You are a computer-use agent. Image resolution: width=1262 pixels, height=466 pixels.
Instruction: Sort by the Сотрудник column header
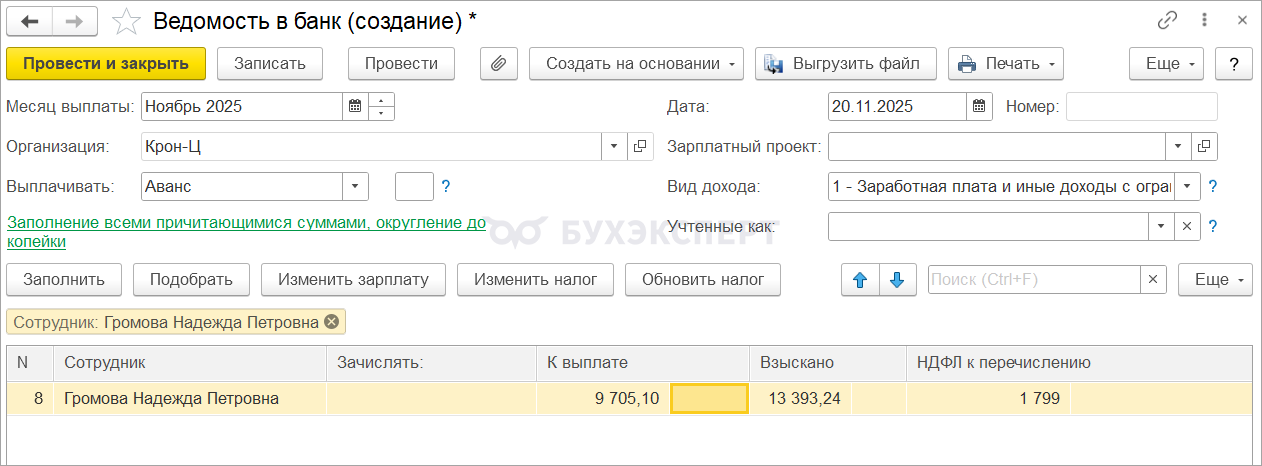(x=191, y=363)
